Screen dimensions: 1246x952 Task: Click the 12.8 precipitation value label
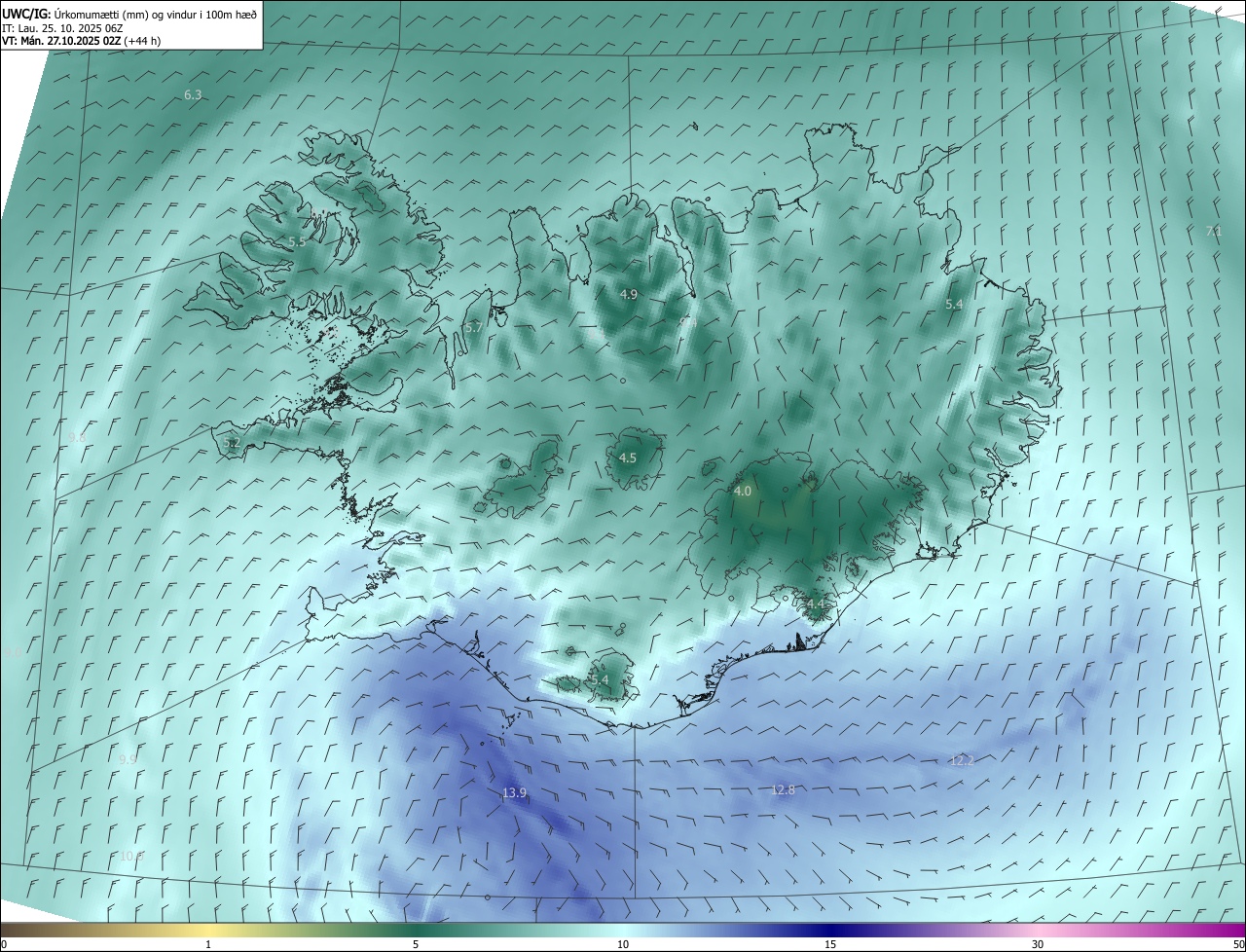(783, 789)
